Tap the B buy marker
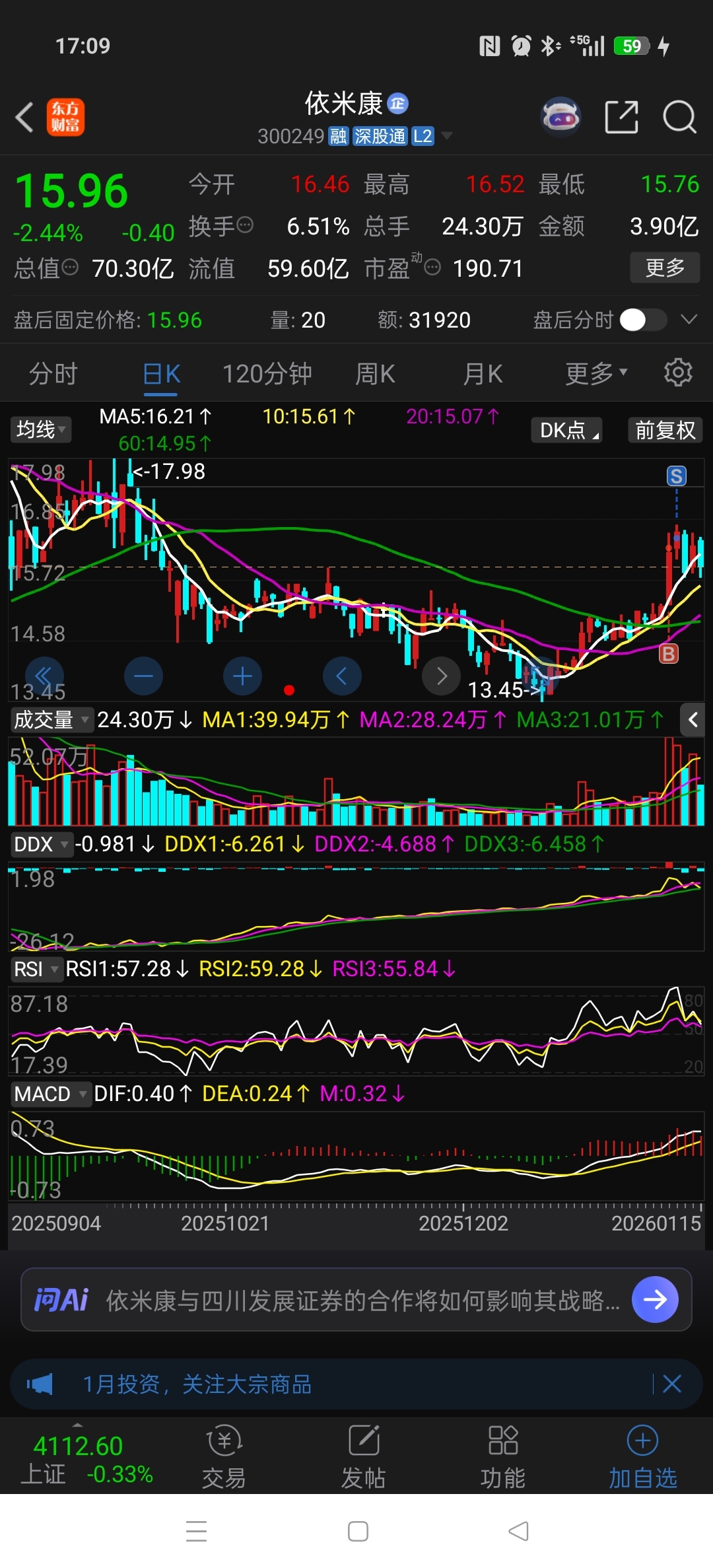Viewport: 713px width, 1568px height. [x=669, y=654]
